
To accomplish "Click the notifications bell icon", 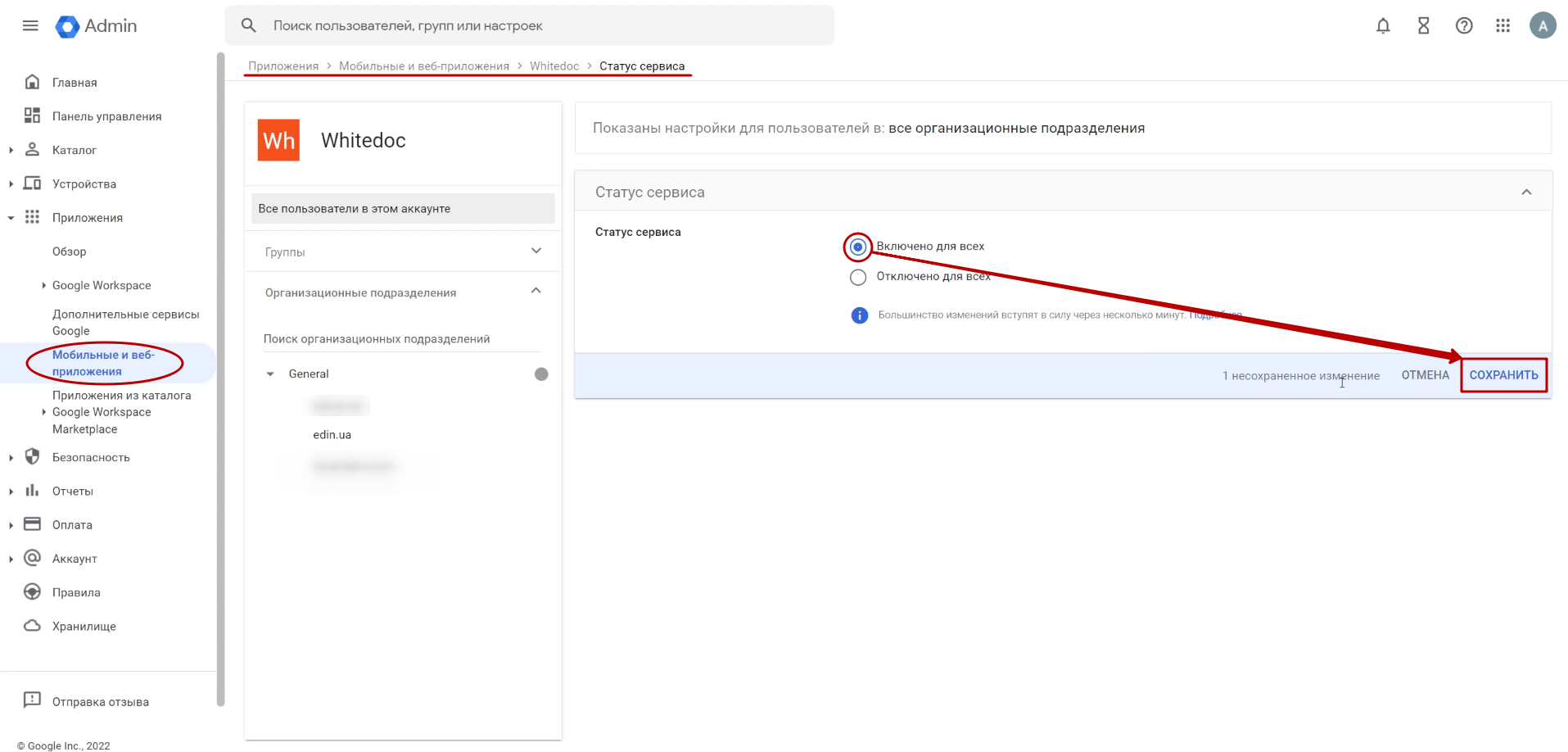I will click(1383, 25).
